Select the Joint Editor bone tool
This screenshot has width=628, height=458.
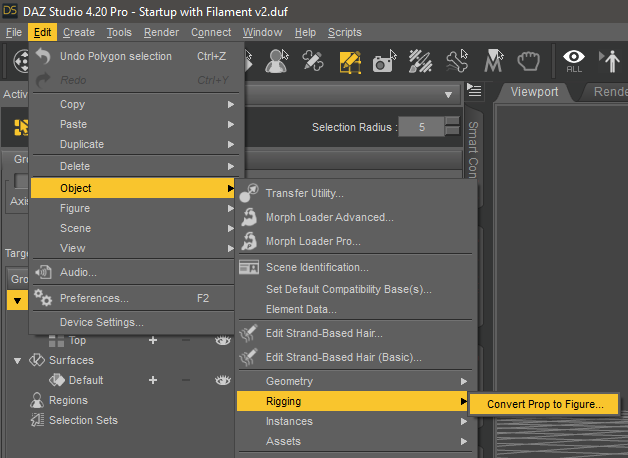click(457, 61)
